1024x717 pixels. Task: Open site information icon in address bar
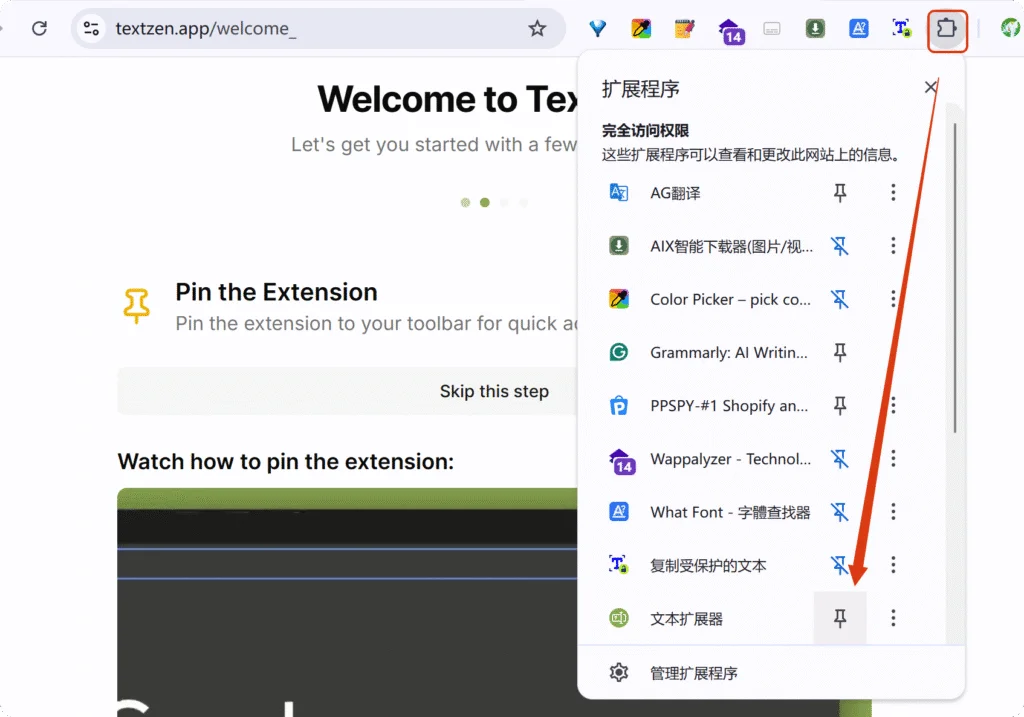click(x=92, y=29)
